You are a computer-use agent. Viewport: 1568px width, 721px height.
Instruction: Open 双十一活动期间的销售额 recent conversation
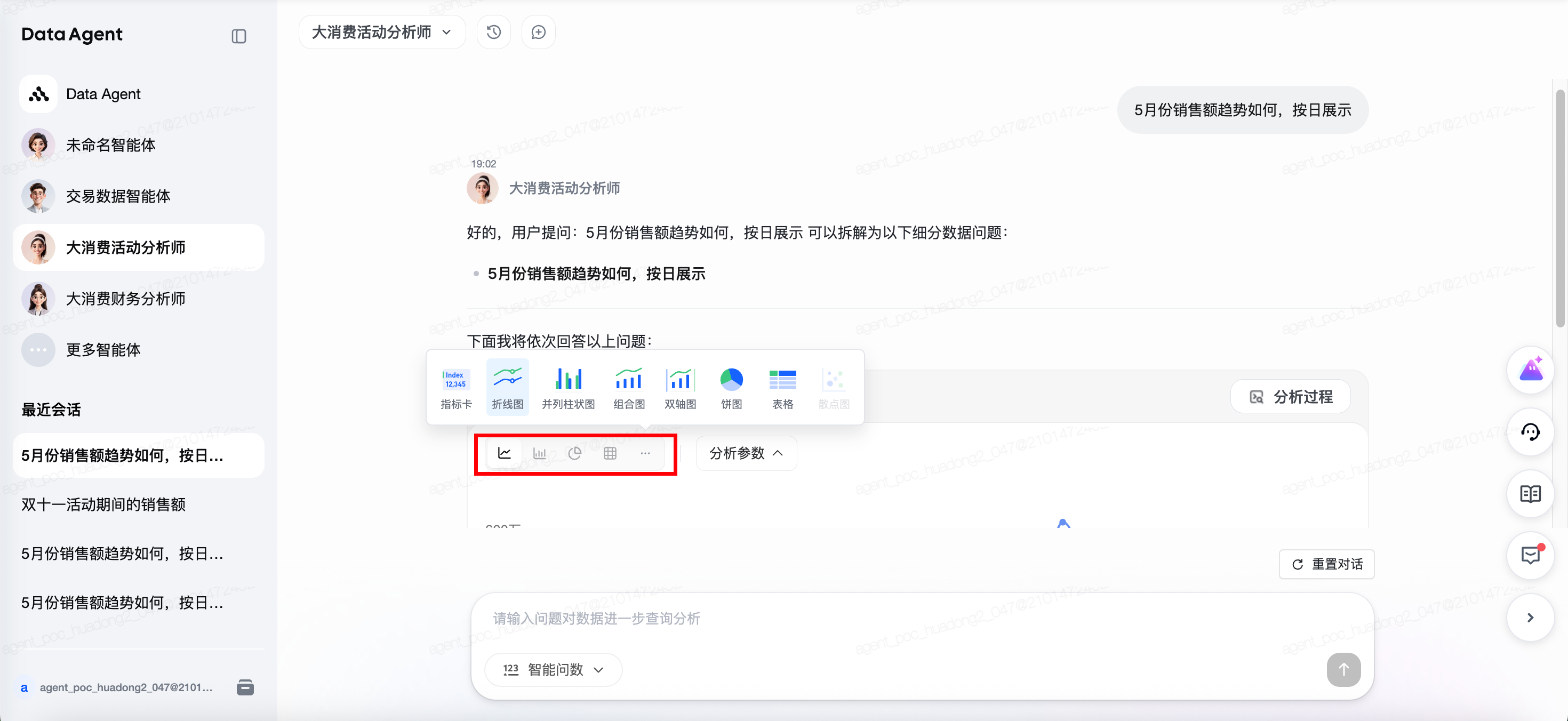click(x=103, y=504)
